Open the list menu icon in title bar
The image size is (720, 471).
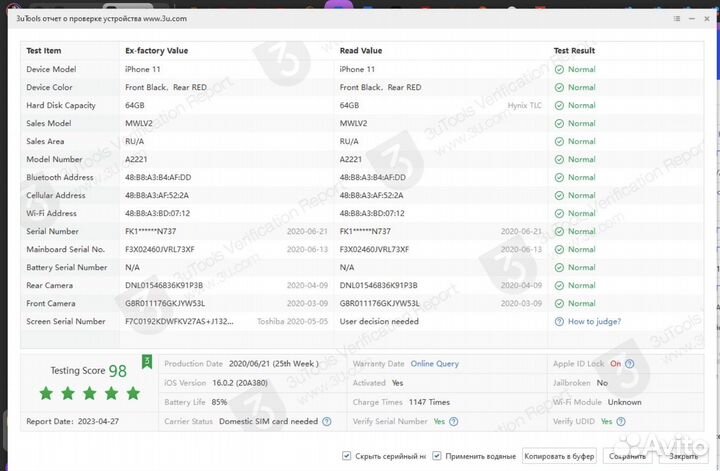point(677,19)
